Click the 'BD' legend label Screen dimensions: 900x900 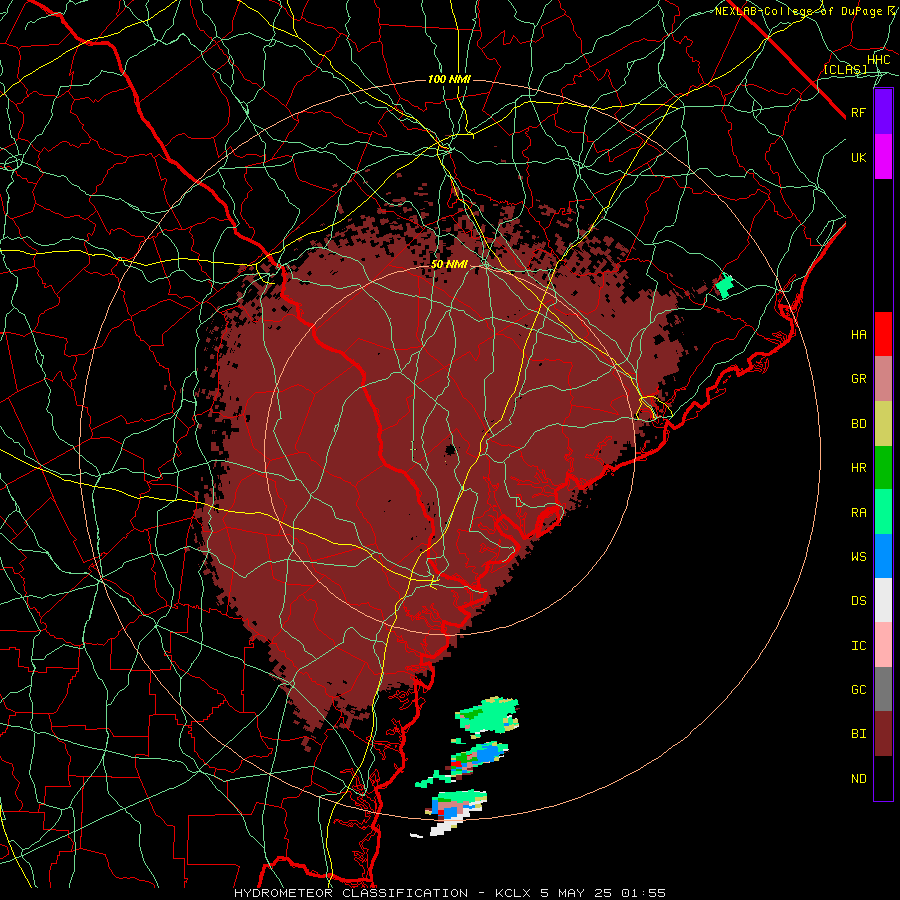(858, 424)
